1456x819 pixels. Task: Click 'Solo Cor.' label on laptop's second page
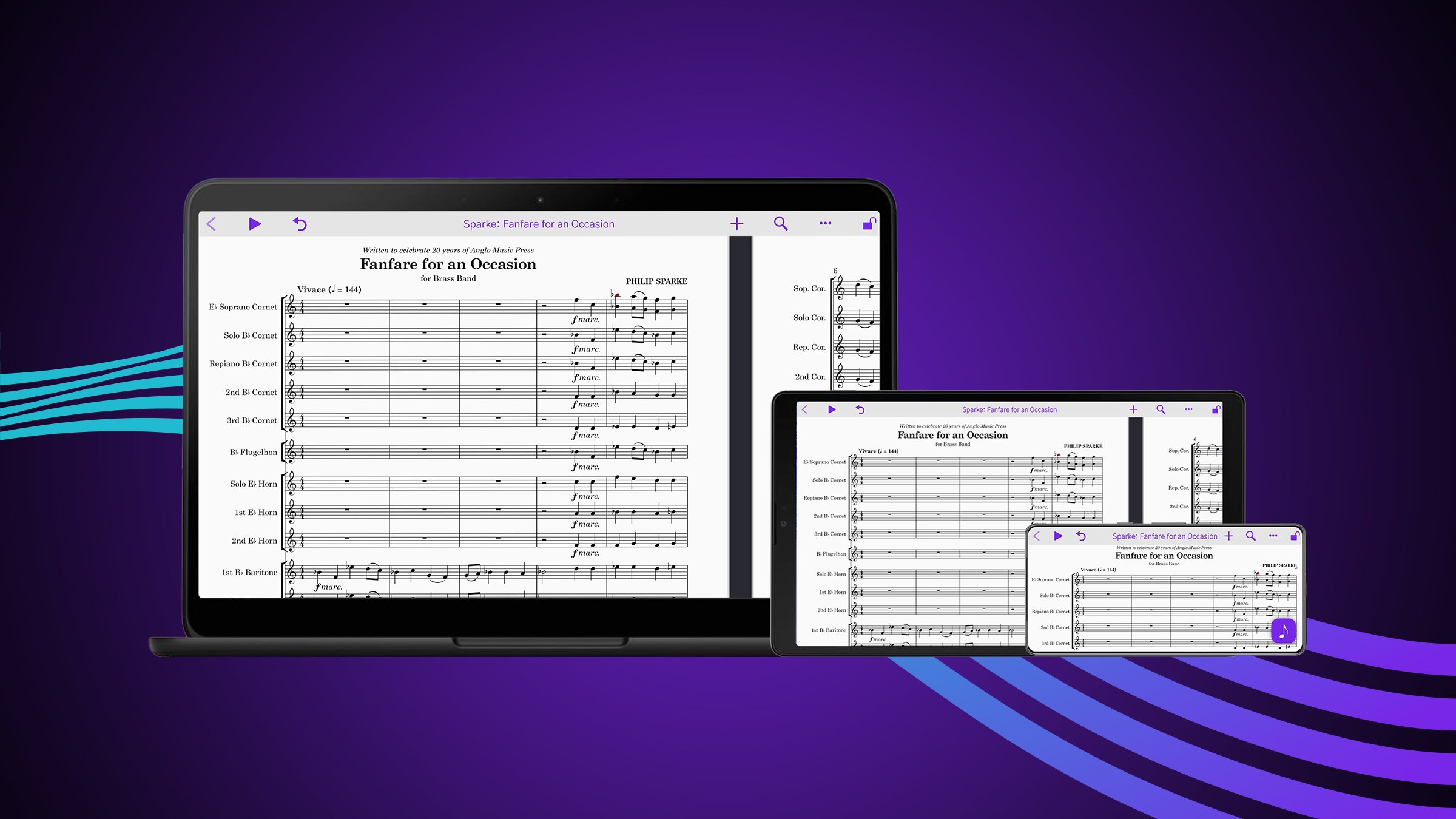tap(809, 318)
